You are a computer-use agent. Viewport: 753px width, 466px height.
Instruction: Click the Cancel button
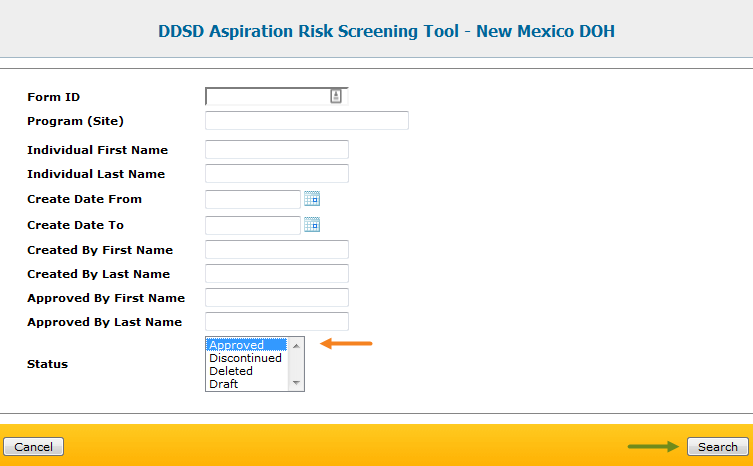33,446
